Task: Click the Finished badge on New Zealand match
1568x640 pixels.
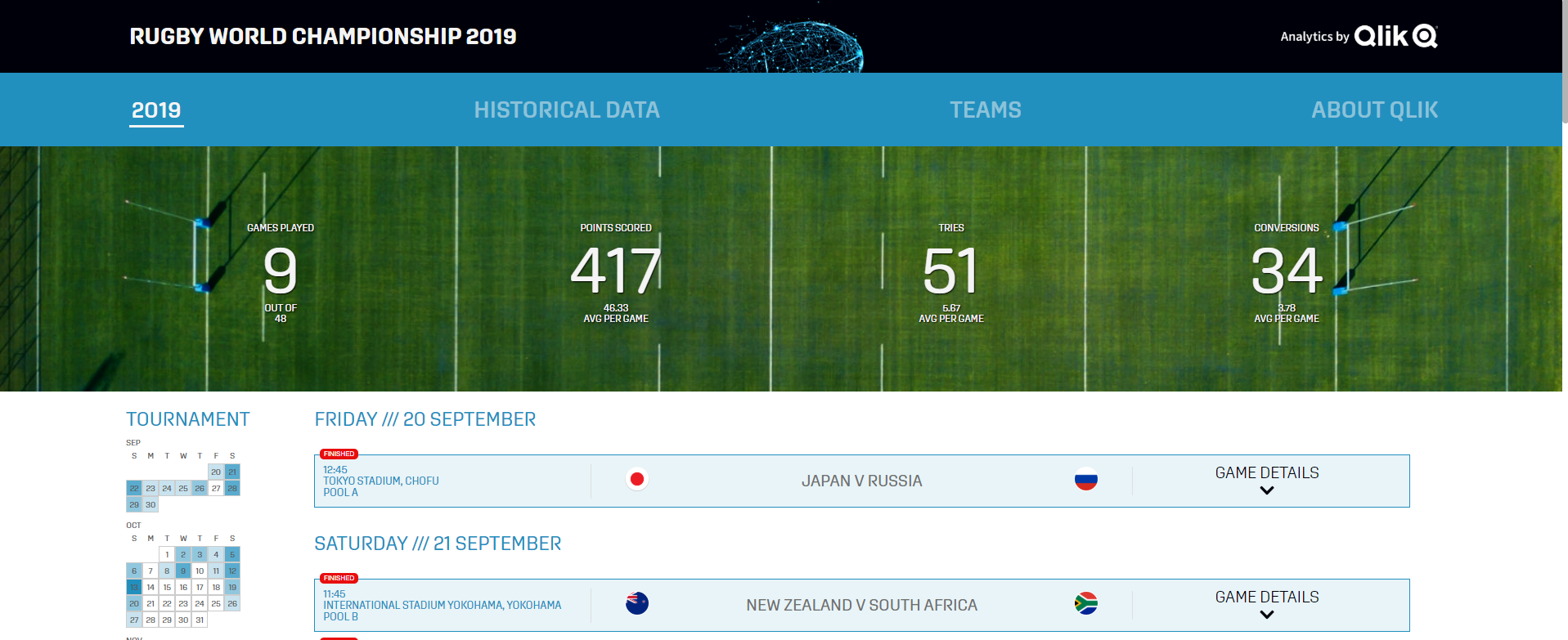Action: [339, 578]
